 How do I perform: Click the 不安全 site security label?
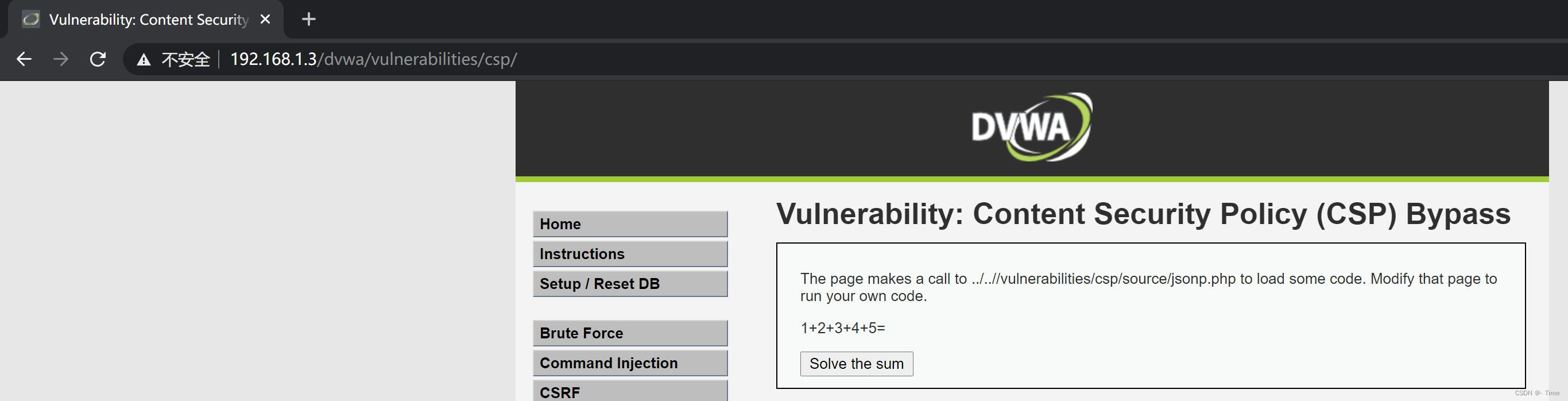pos(185,60)
